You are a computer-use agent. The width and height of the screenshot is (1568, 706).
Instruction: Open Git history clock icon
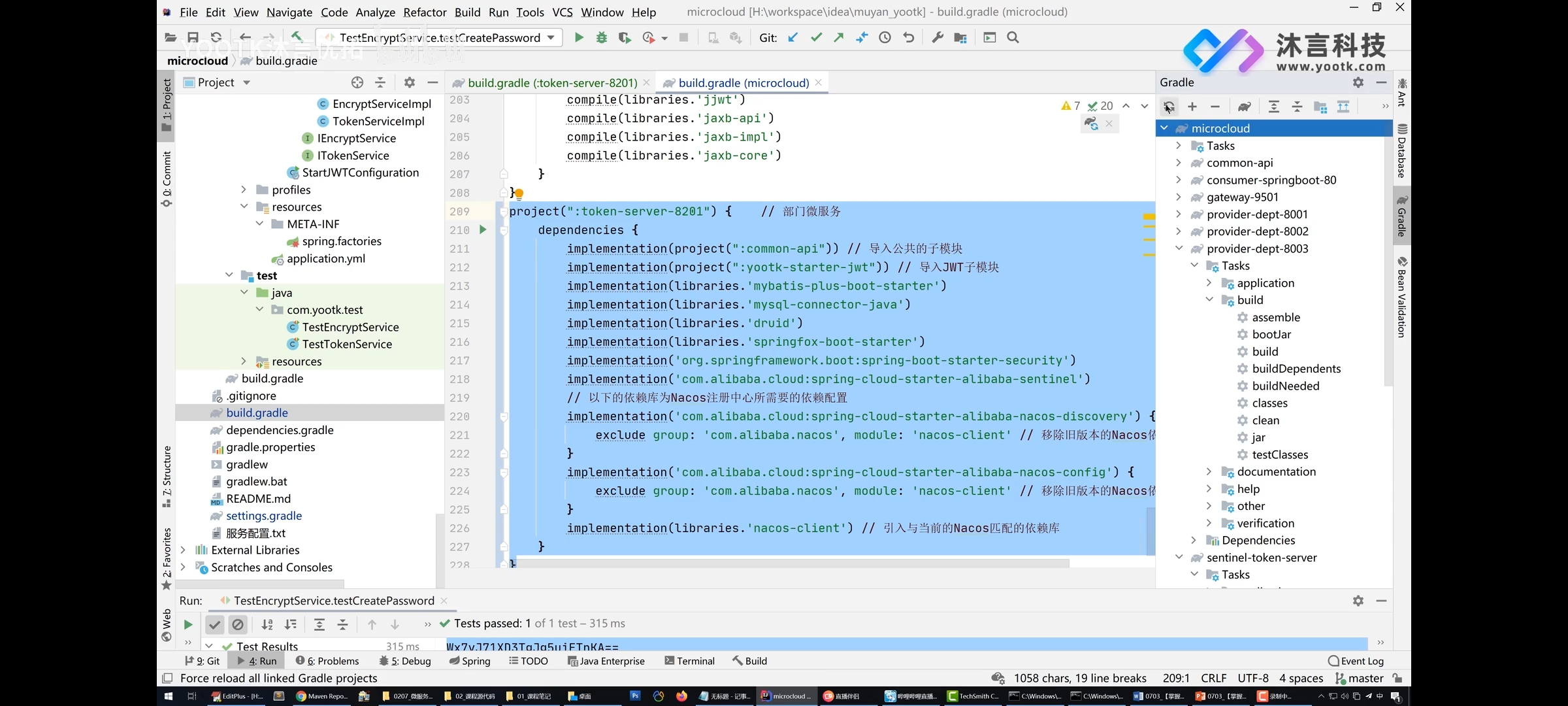pyautogui.click(x=885, y=38)
